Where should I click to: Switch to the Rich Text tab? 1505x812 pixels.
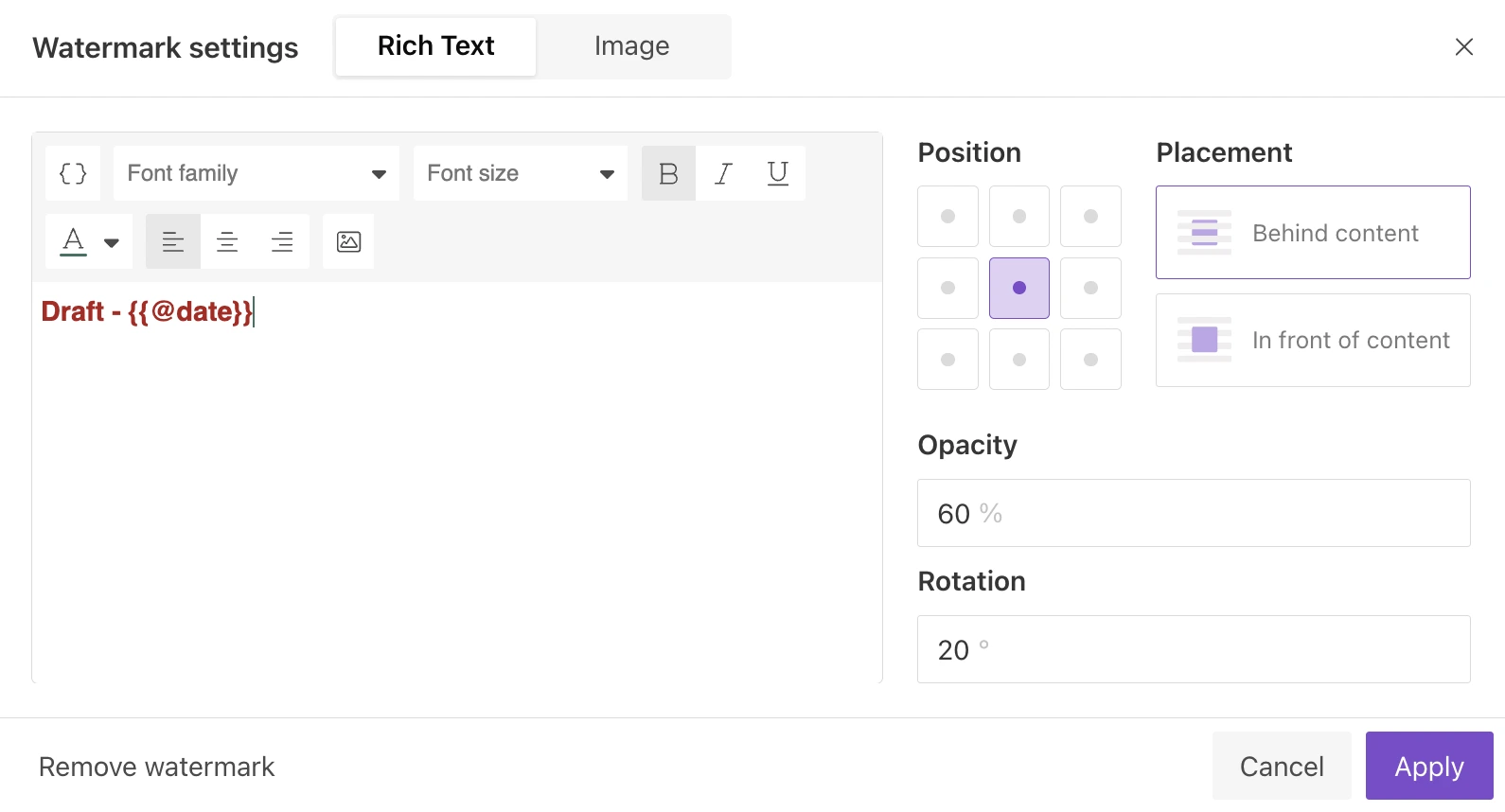(435, 46)
